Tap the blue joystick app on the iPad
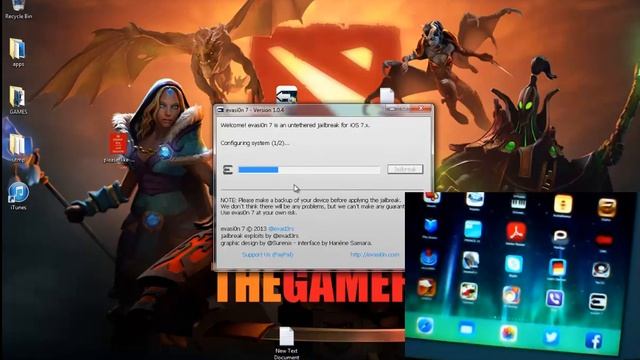This screenshot has width=640, height=360. click(x=428, y=258)
